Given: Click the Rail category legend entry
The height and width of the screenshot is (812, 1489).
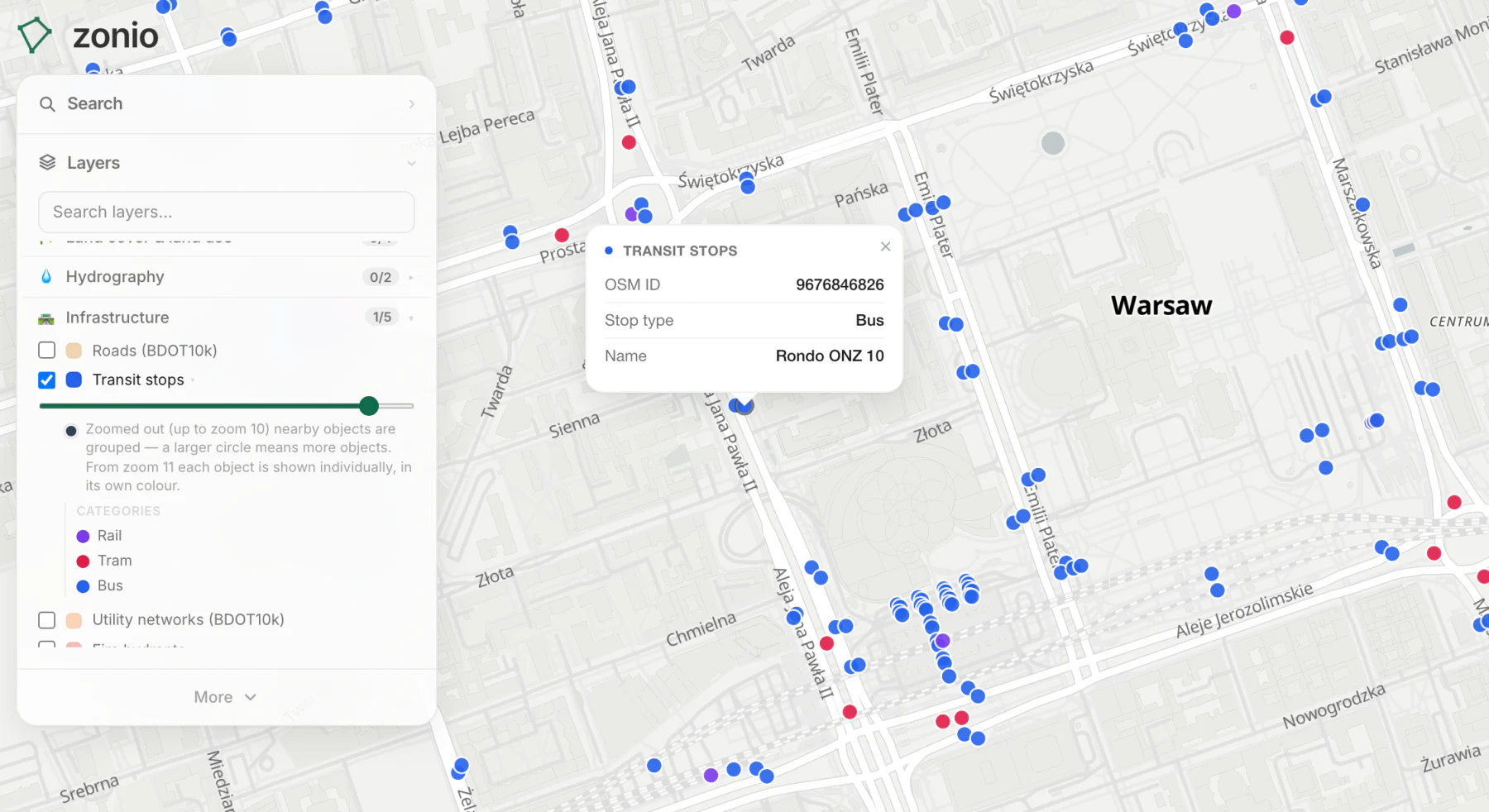Looking at the screenshot, I should point(99,536).
